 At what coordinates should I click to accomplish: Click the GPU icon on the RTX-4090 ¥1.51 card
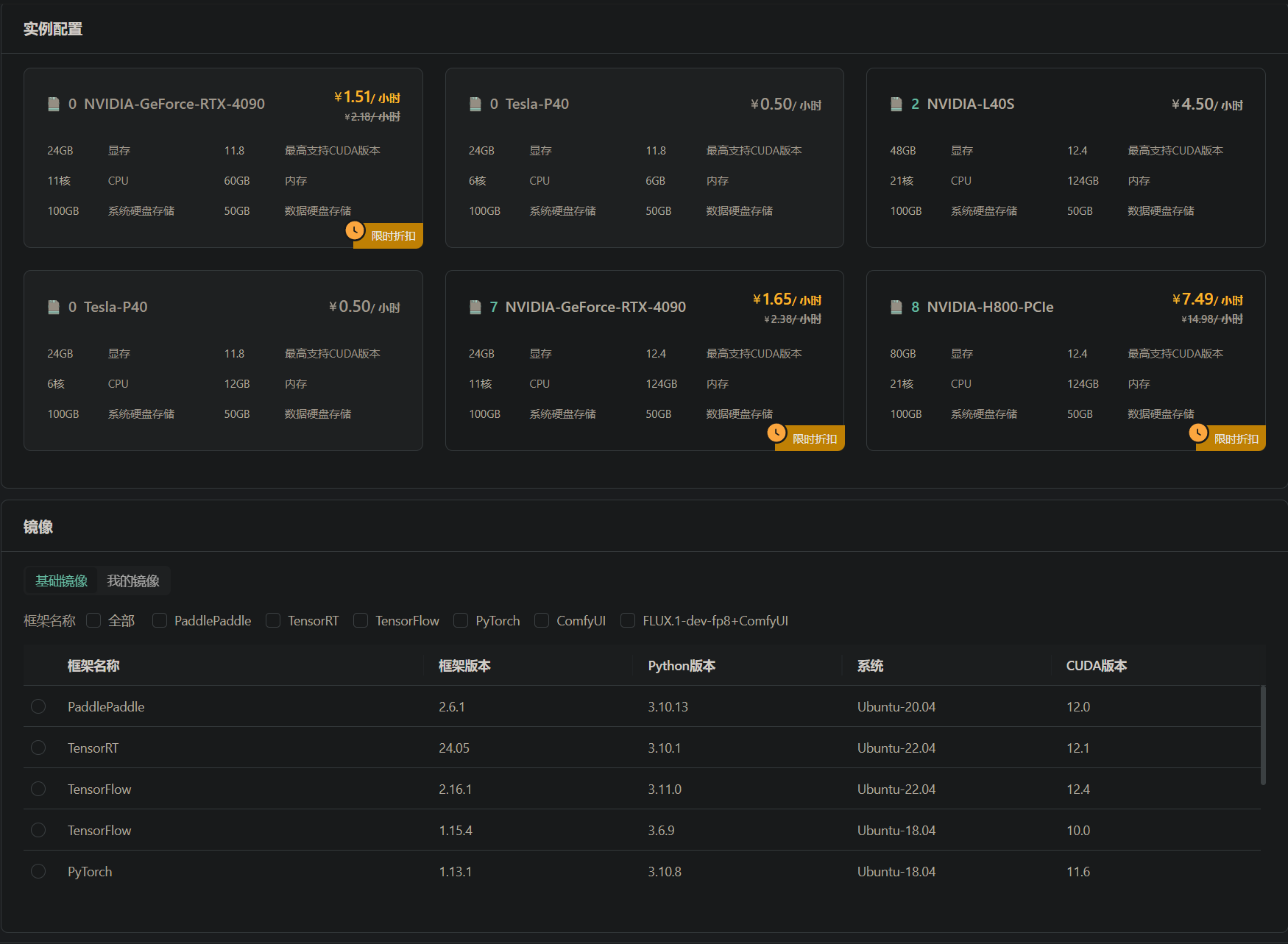(54, 104)
